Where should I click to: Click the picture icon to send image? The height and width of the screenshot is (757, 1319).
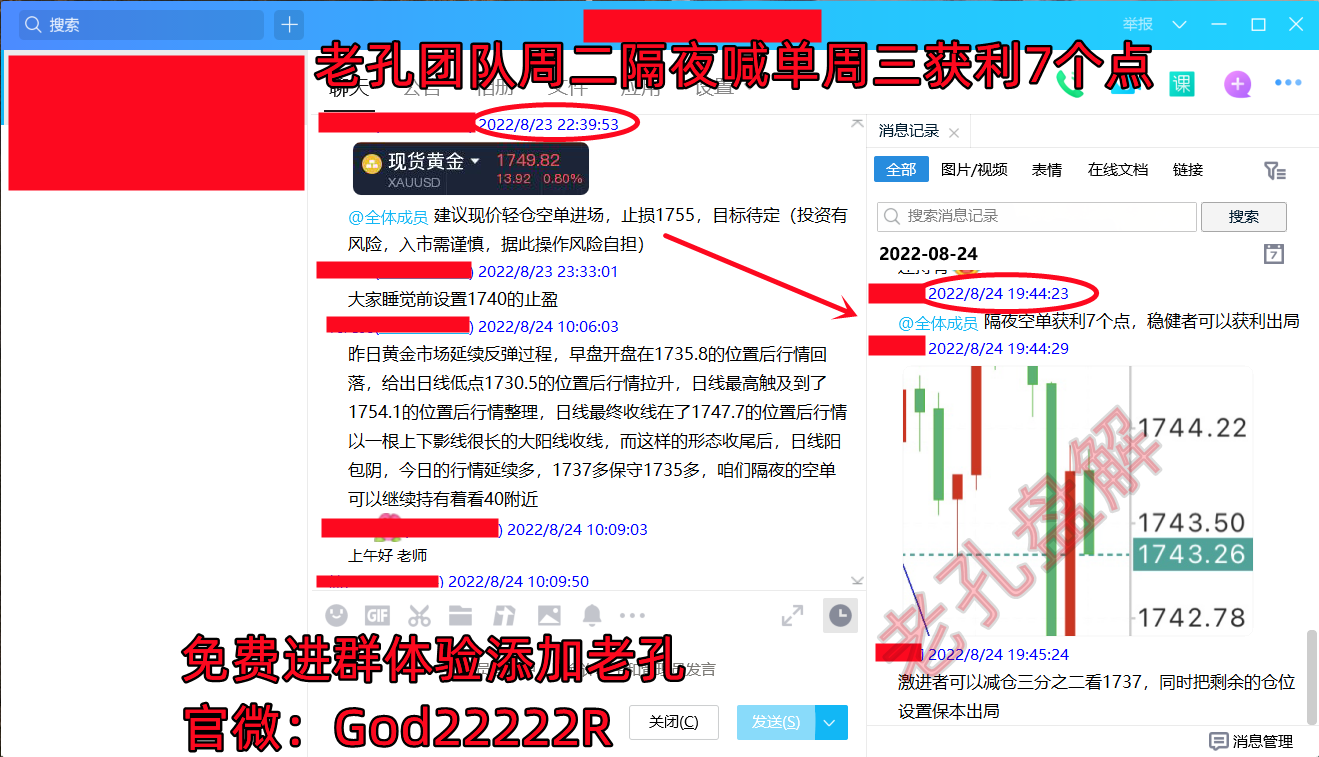[x=549, y=615]
